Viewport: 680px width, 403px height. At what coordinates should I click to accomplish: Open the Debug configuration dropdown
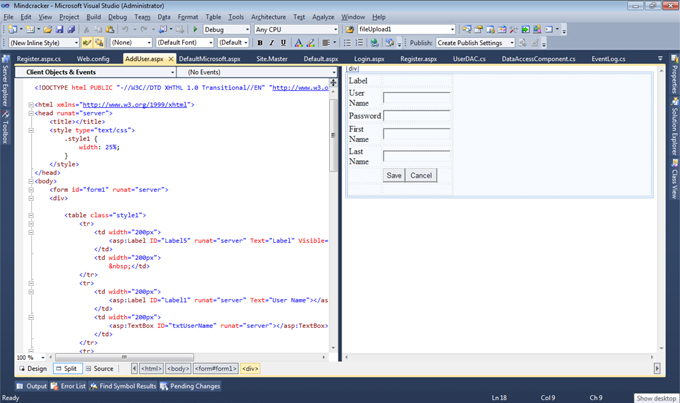point(226,30)
